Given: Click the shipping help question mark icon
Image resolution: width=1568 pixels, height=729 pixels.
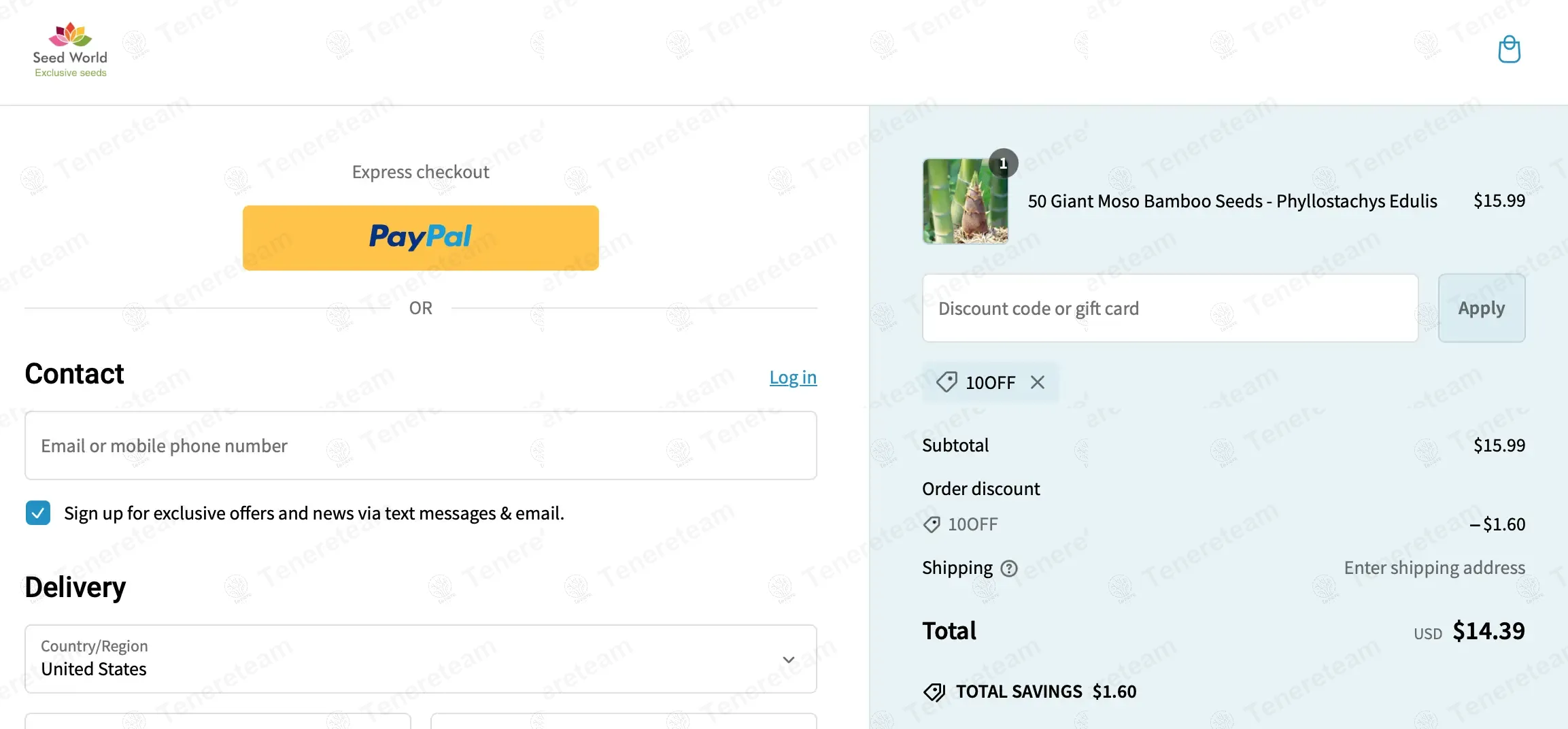Looking at the screenshot, I should tap(1009, 568).
